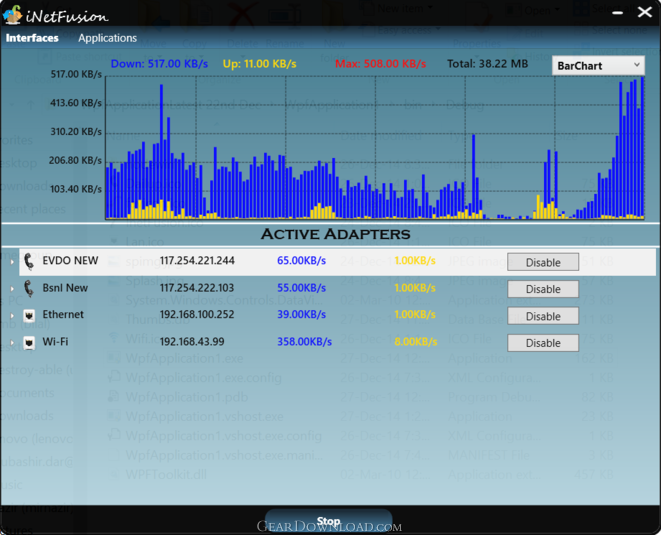Viewport: 661px width, 535px height.
Task: Click the Bsnl New phone icon
Action: (29, 289)
